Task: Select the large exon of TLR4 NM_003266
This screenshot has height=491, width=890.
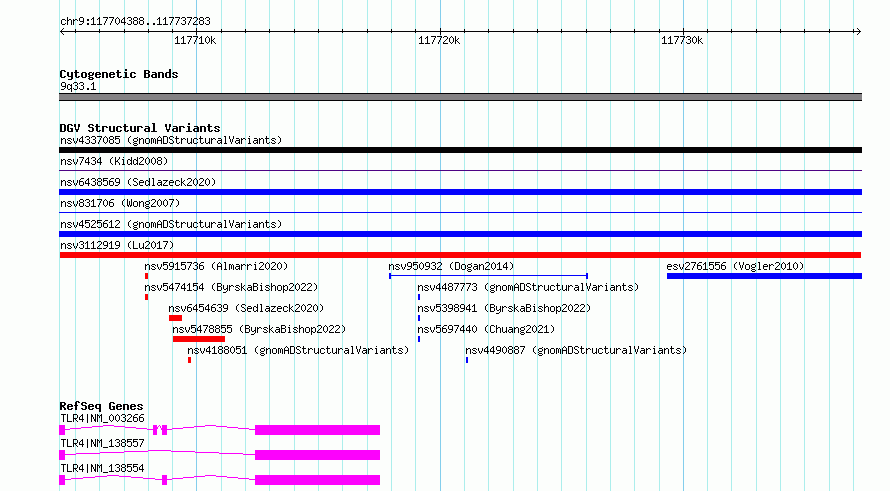Action: 317,430
